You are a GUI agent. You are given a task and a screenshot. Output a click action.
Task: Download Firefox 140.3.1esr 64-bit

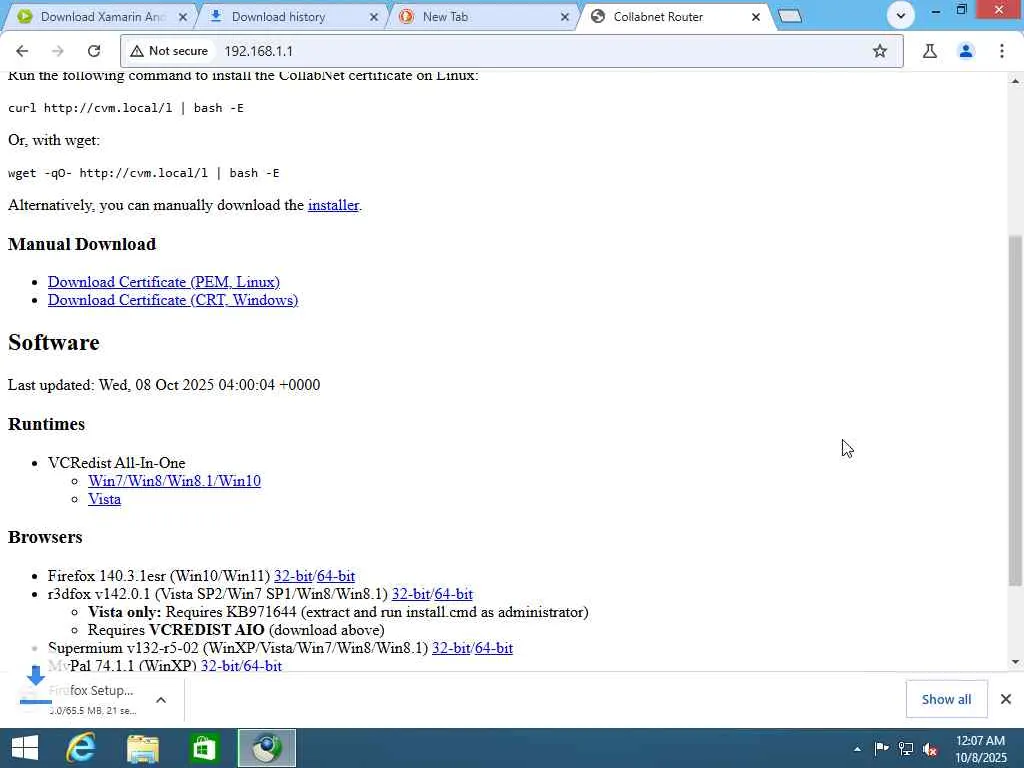[336, 576]
